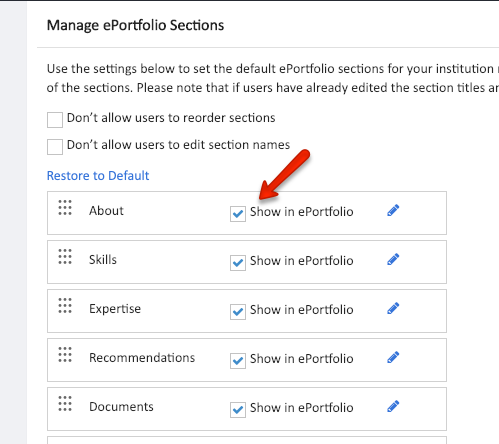The height and width of the screenshot is (444, 499).
Task: Select the Skills section label
Action: (103, 260)
